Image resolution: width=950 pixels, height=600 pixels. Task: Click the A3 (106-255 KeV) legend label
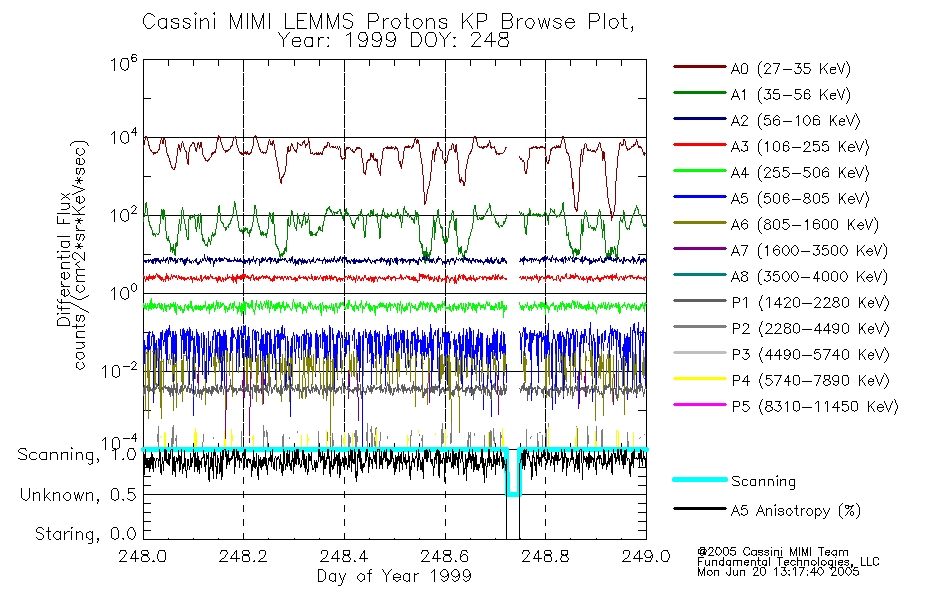point(799,147)
